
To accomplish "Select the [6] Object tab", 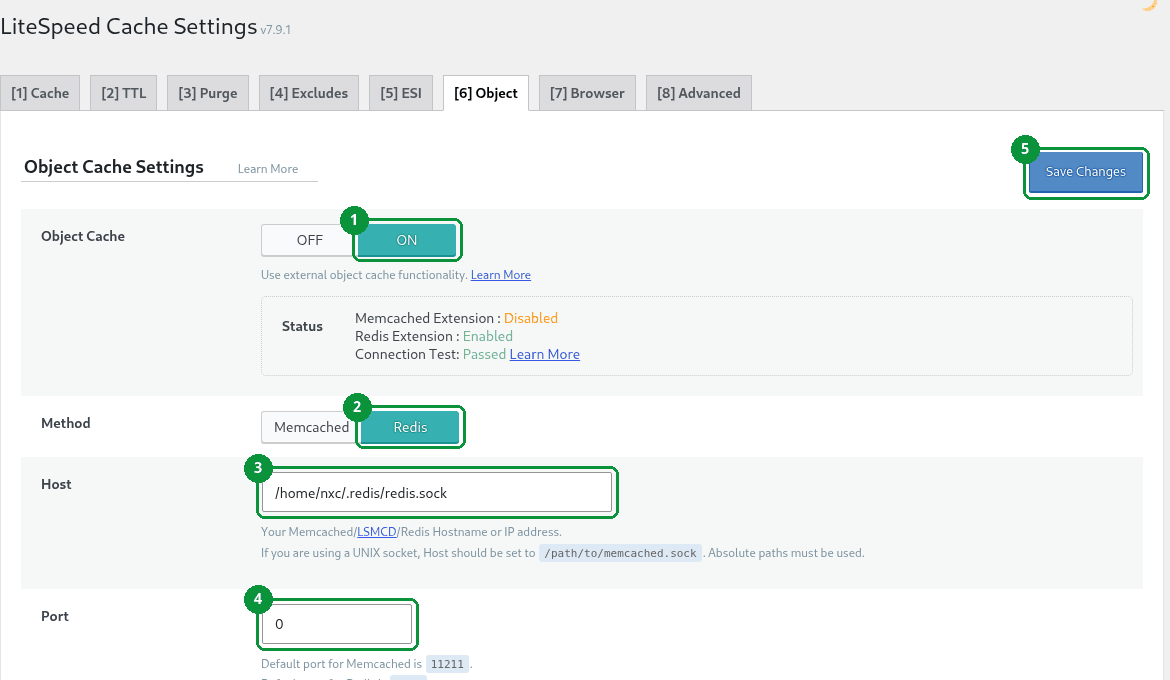I will click(x=486, y=93).
